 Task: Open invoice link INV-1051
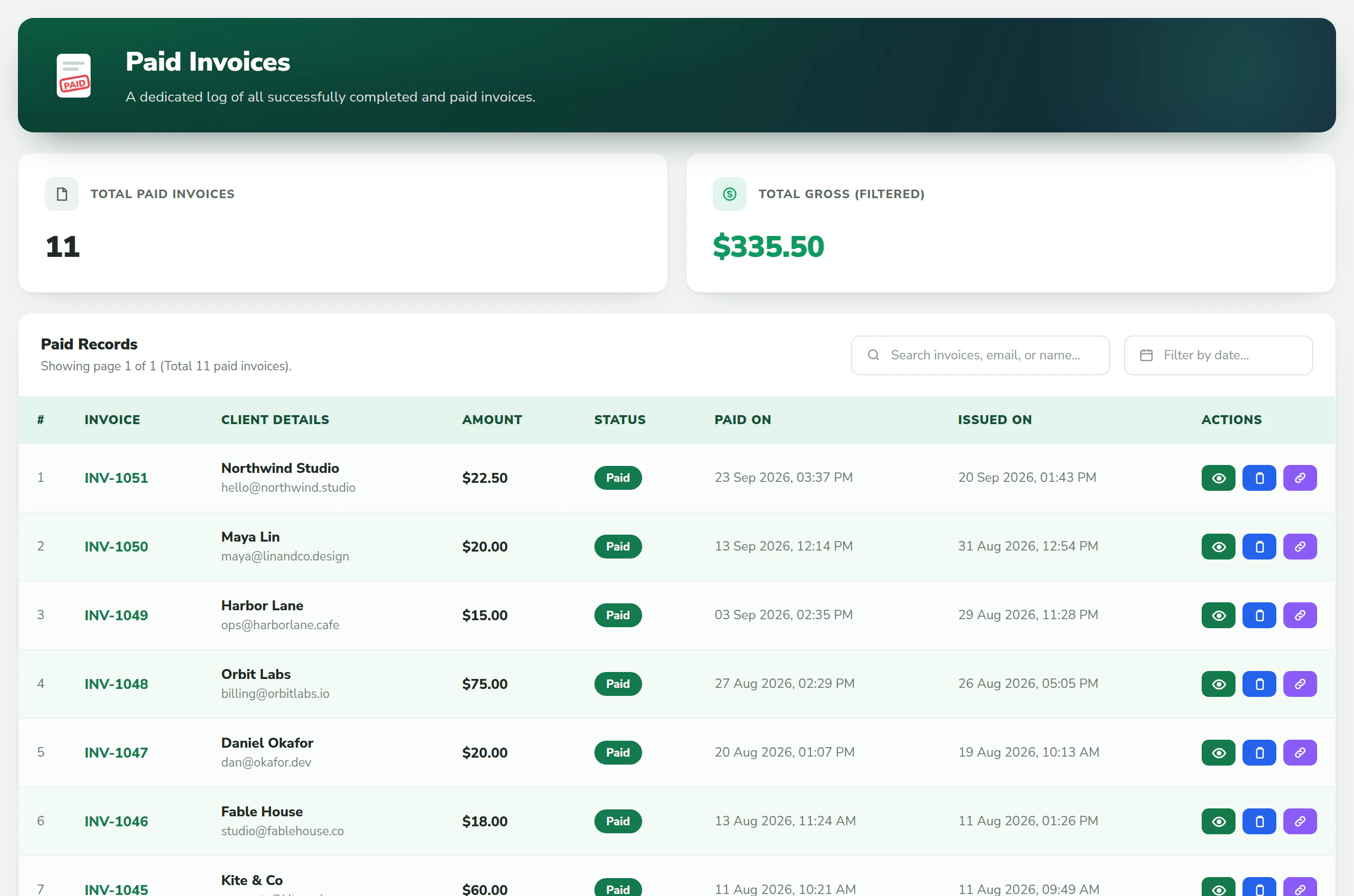[116, 478]
